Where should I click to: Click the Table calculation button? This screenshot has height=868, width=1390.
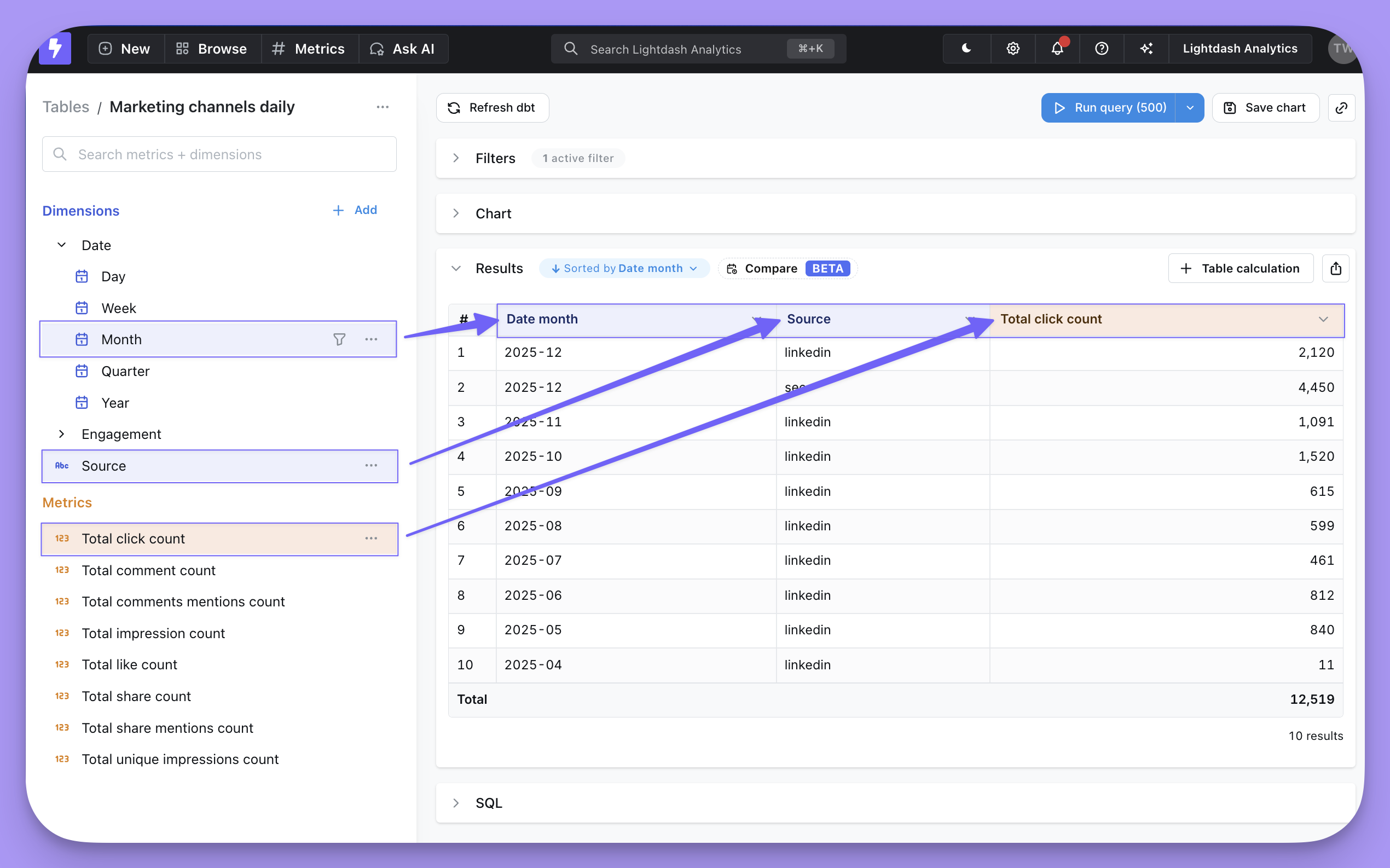pyautogui.click(x=1240, y=269)
